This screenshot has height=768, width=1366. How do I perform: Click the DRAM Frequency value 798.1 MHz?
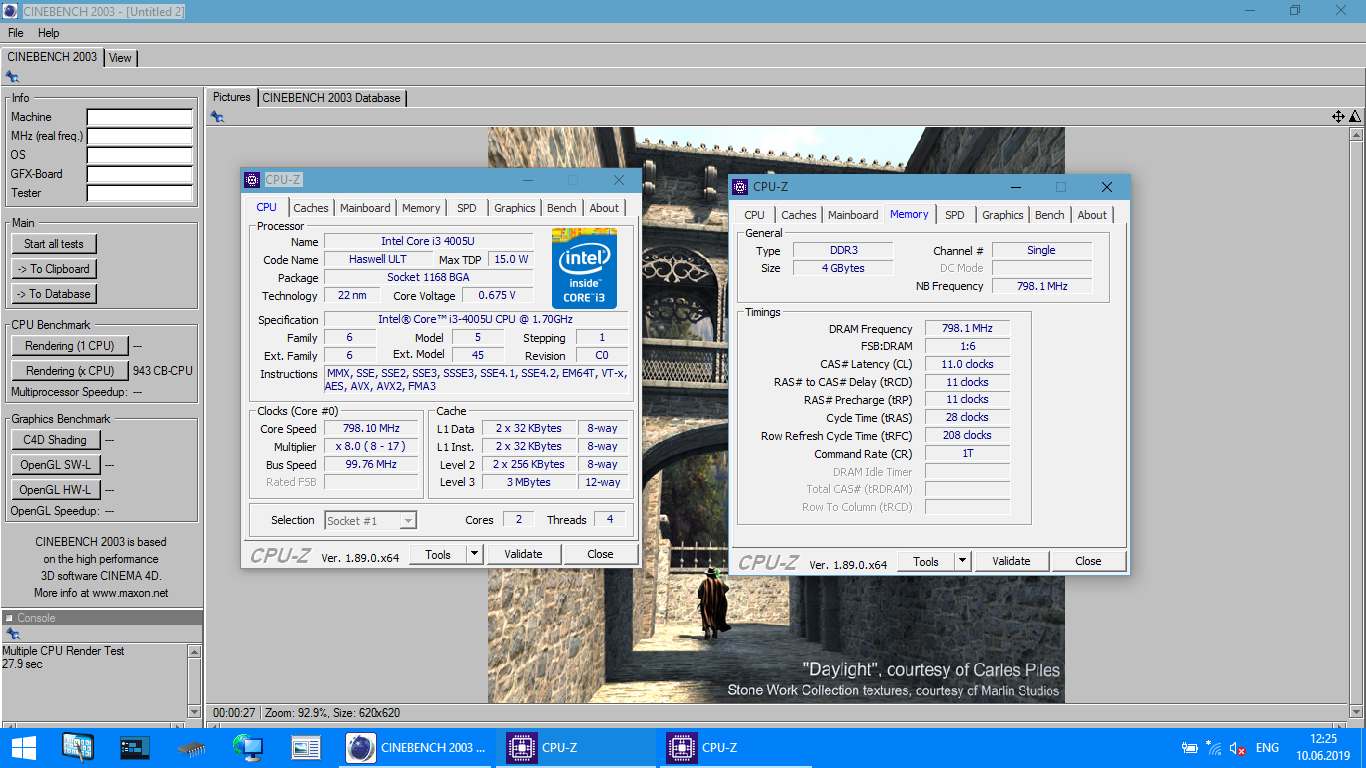pyautogui.click(x=967, y=329)
